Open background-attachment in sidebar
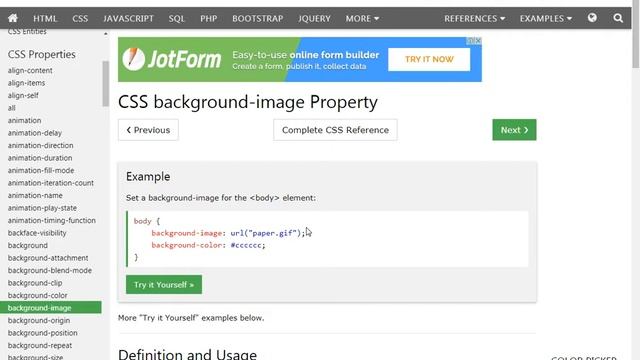This screenshot has height=360, width=640. pos(48,258)
